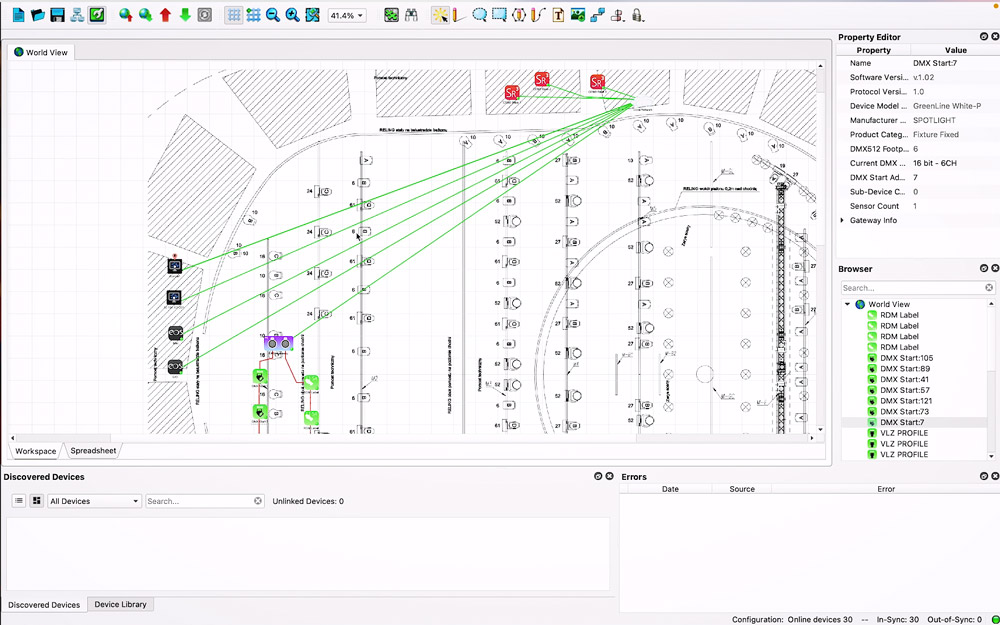The height and width of the screenshot is (625, 1000).
Task: Switch Discovered Devices to list view
Action: (x=19, y=501)
